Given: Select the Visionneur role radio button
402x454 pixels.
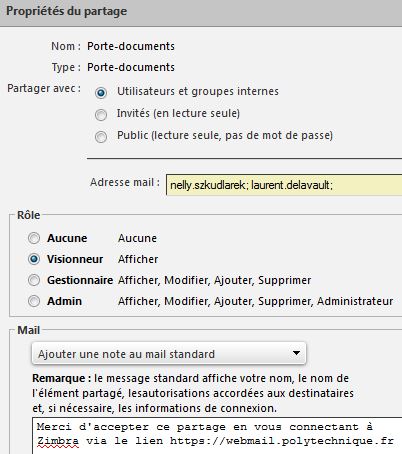Looking at the screenshot, I should (x=34, y=259).
